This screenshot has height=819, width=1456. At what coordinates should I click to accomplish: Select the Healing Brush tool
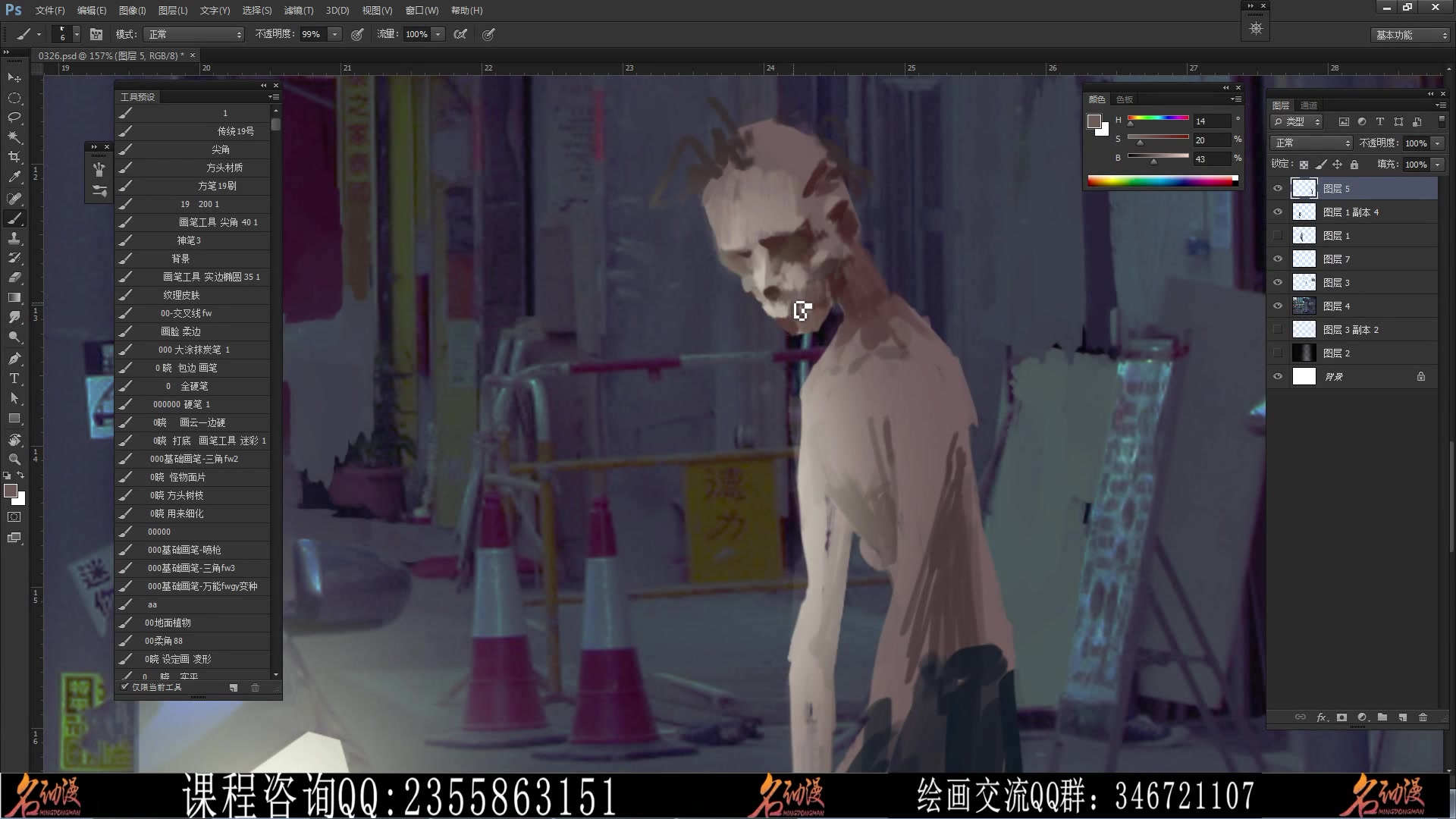[x=14, y=199]
